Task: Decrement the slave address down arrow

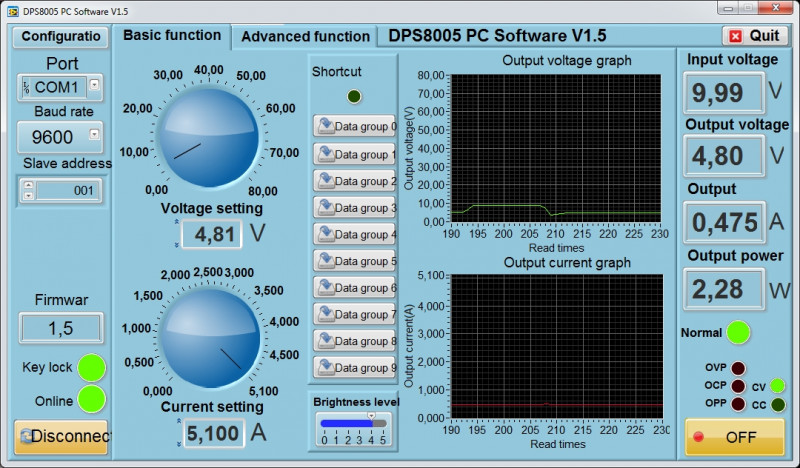Action: click(29, 195)
